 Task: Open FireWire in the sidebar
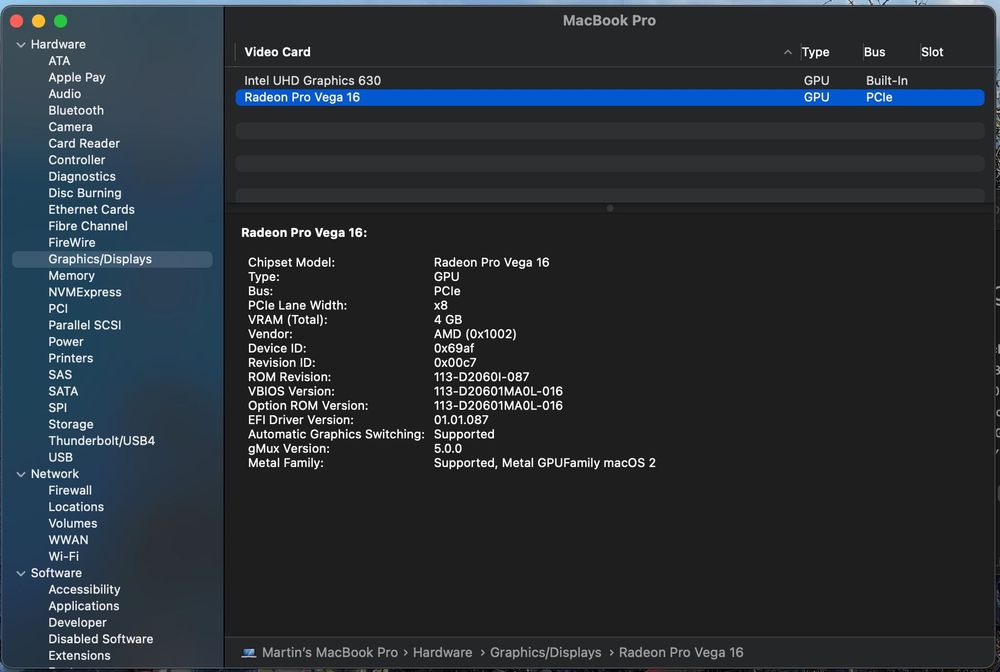point(71,243)
